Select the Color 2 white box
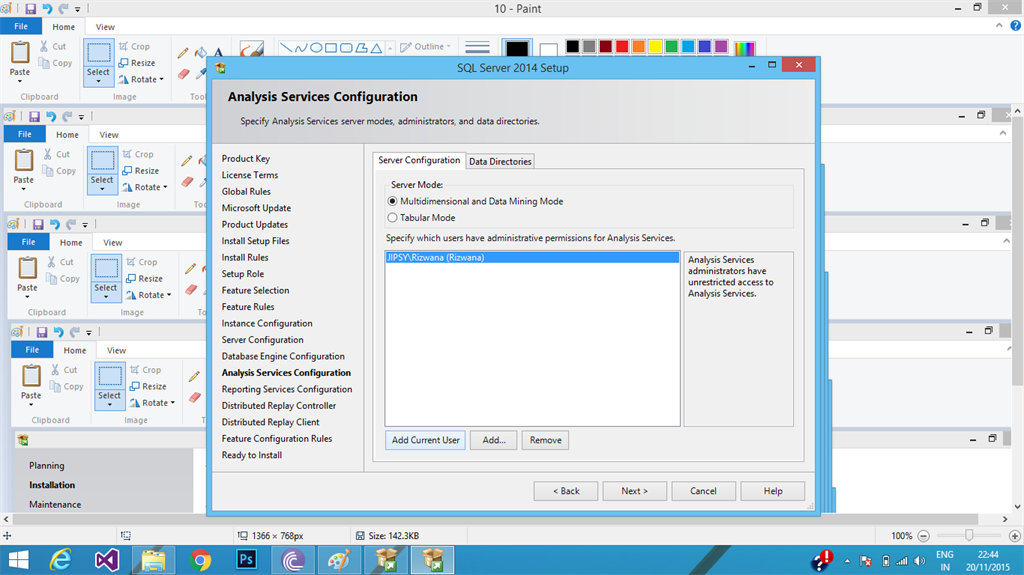 [x=549, y=50]
